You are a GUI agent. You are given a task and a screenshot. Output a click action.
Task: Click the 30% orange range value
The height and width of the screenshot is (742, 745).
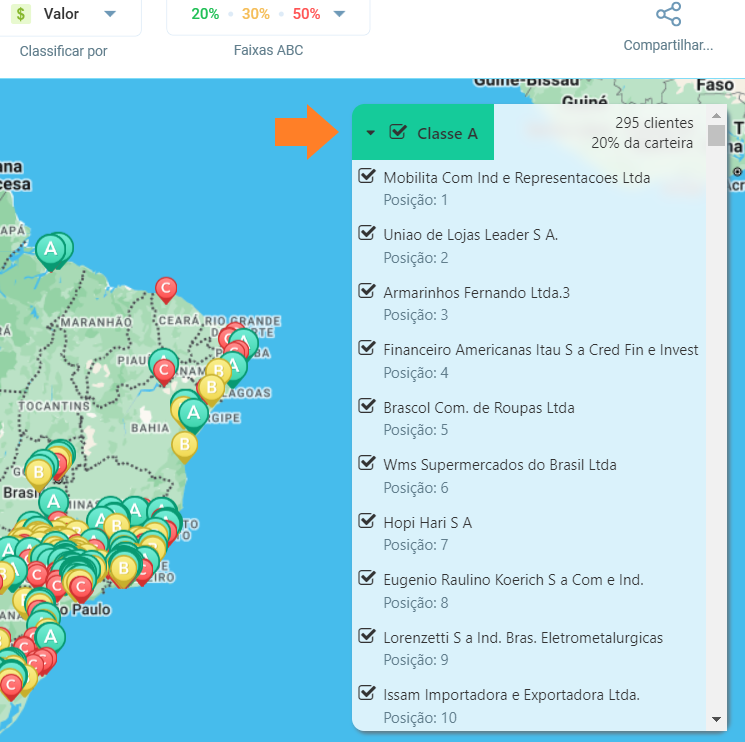[x=256, y=14]
